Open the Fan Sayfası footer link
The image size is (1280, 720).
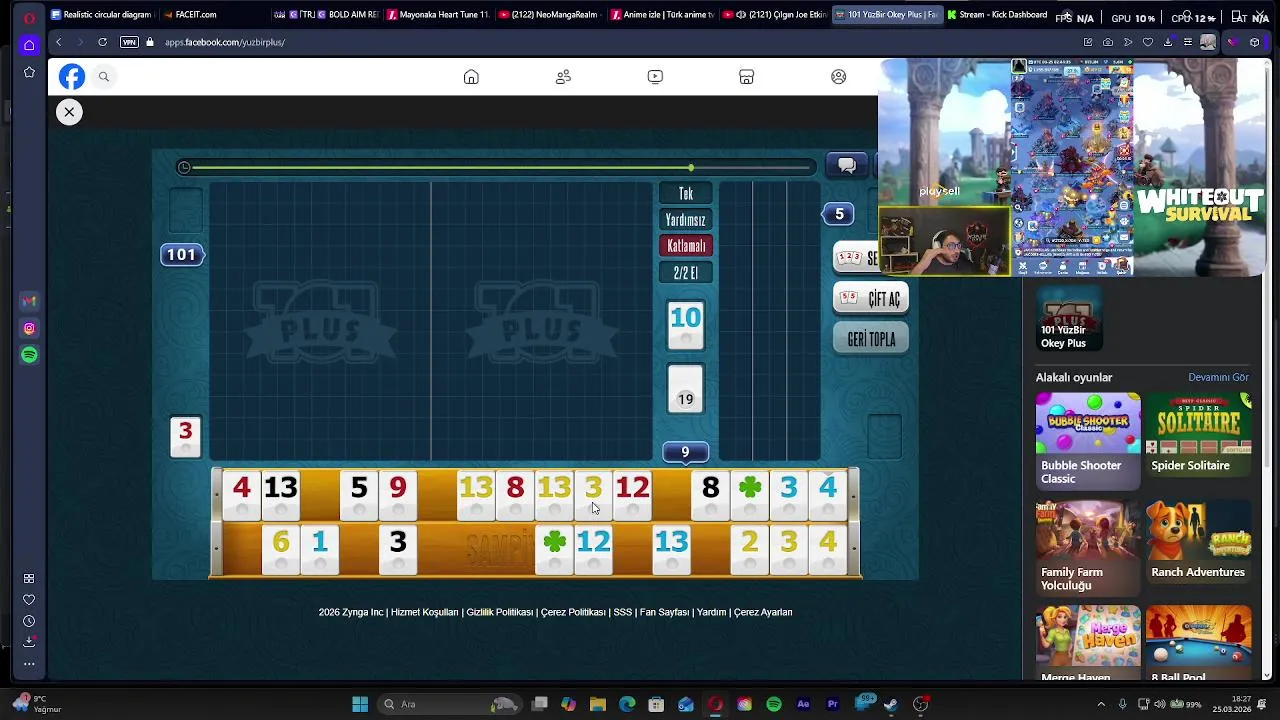[x=664, y=612]
